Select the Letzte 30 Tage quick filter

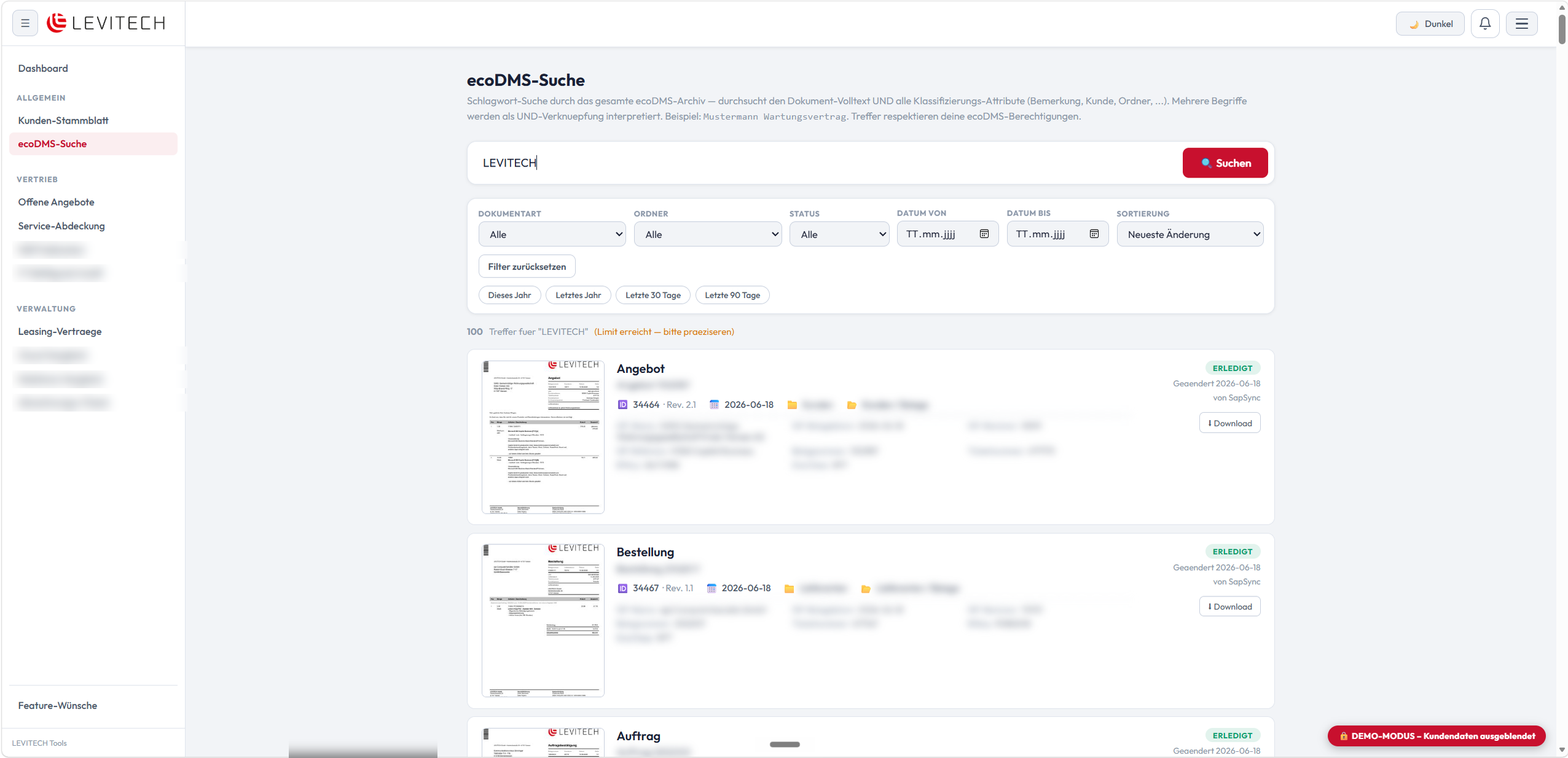pyautogui.click(x=653, y=295)
